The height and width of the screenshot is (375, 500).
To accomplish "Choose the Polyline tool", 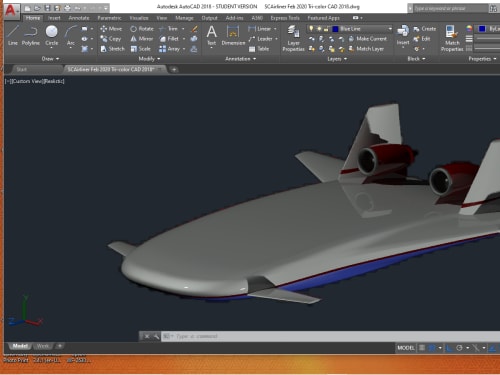I will [x=31, y=35].
